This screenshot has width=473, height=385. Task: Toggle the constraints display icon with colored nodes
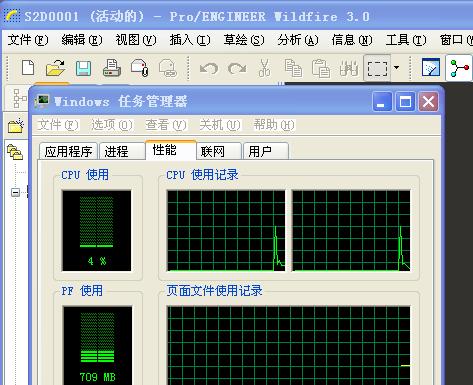pos(459,68)
